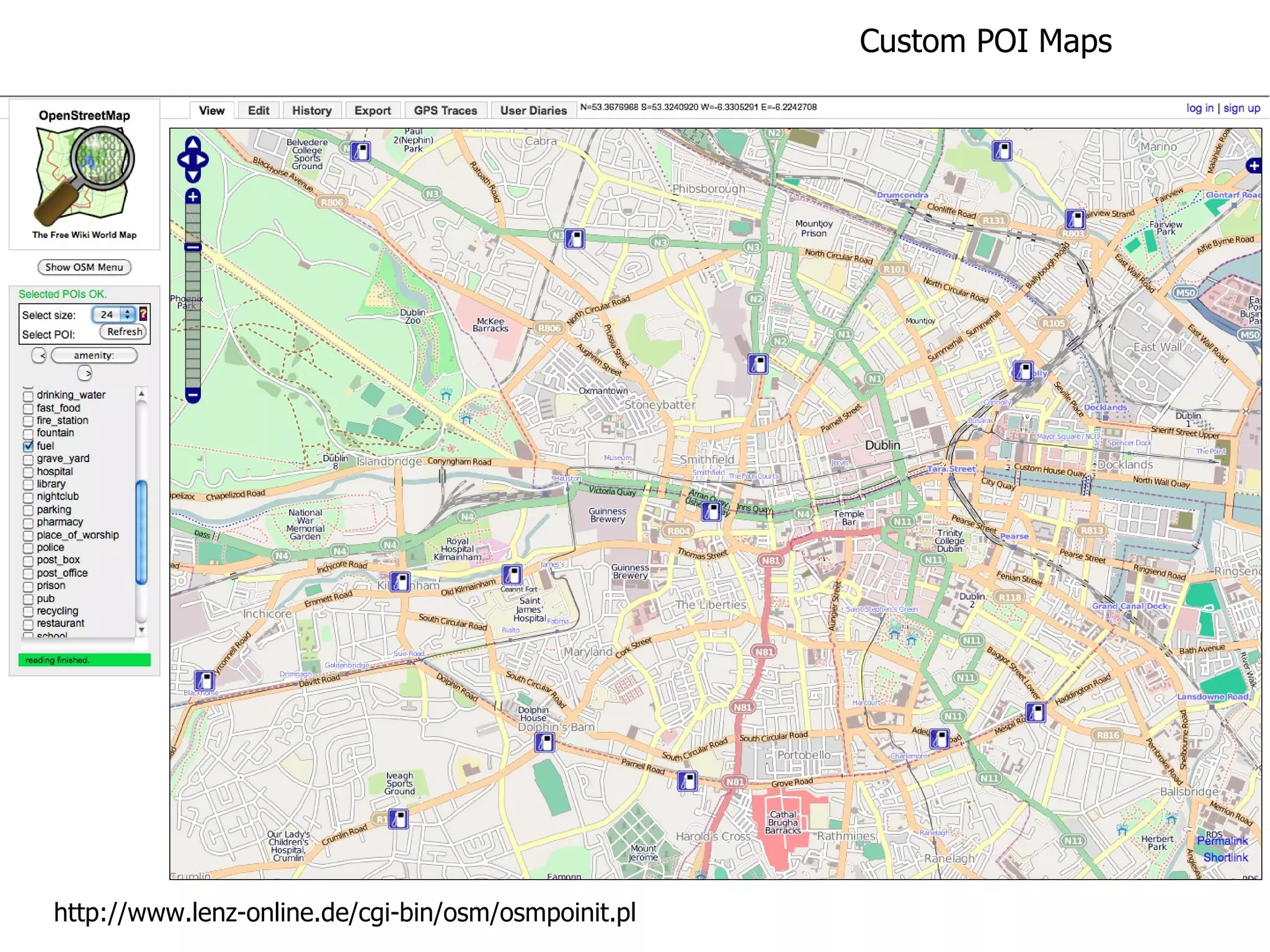Click the map pan control arrows
Viewport: 1270px width, 952px height.
[x=193, y=159]
